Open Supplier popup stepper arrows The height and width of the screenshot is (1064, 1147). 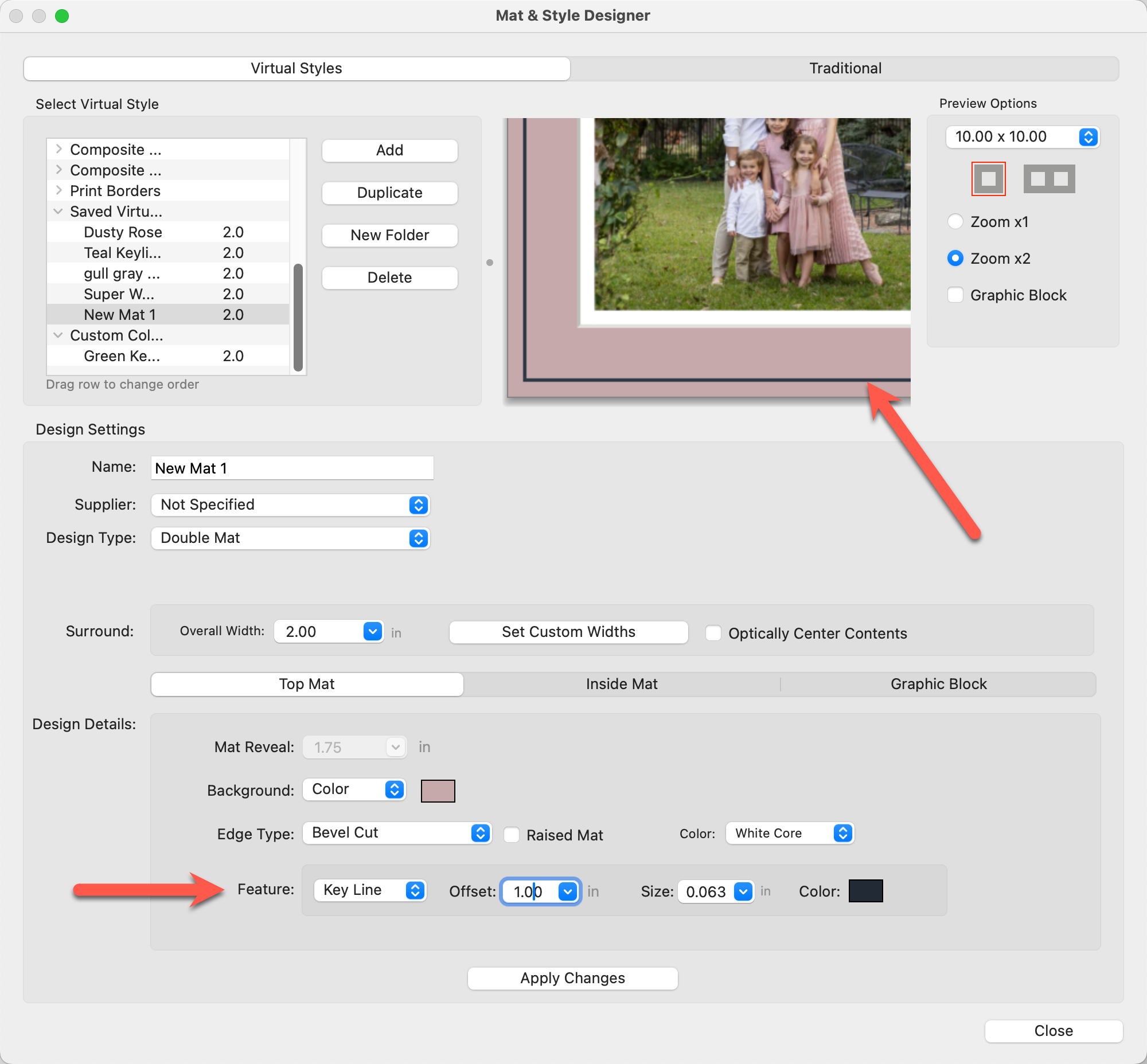point(418,505)
